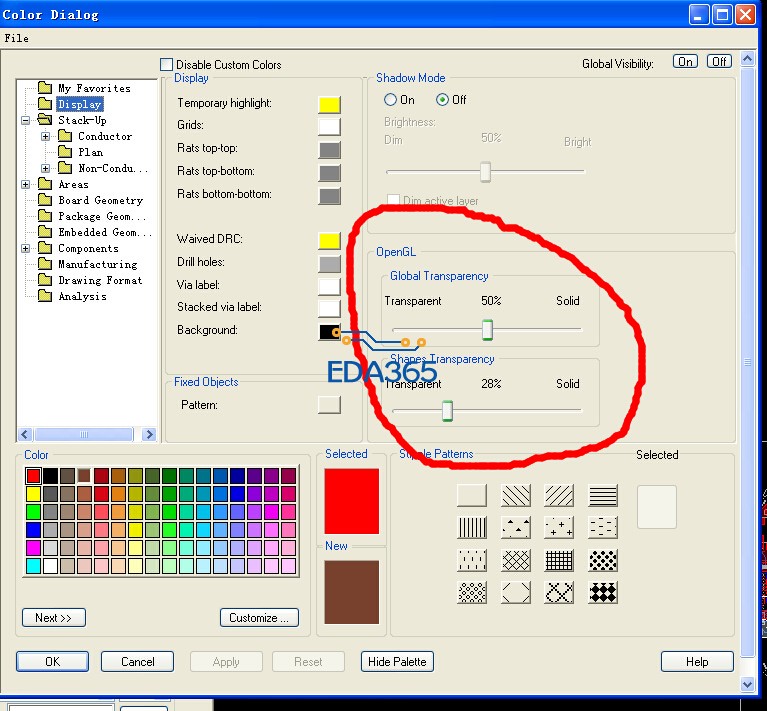Screen dimensions: 767x711
Task: Expand the Components tree node
Action: tap(25, 248)
